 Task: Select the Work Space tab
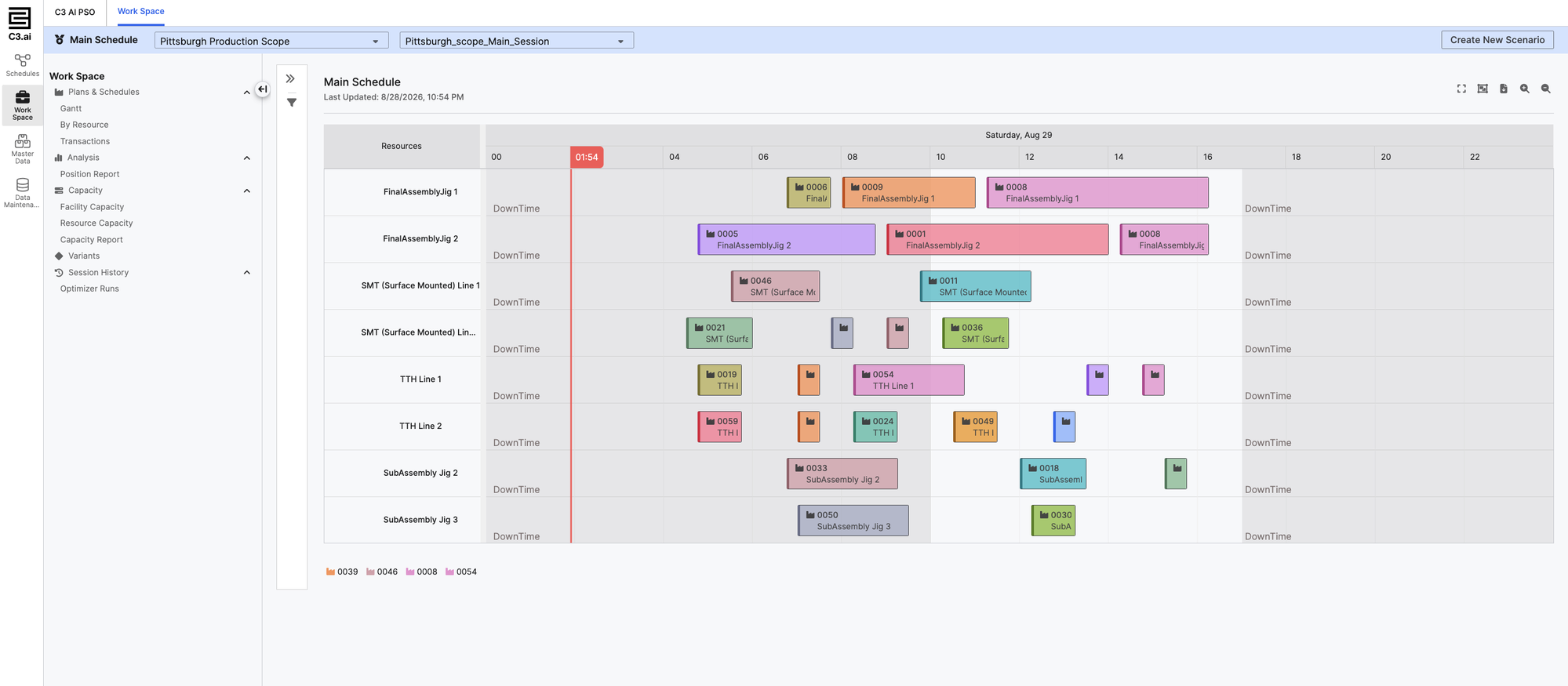(x=141, y=12)
